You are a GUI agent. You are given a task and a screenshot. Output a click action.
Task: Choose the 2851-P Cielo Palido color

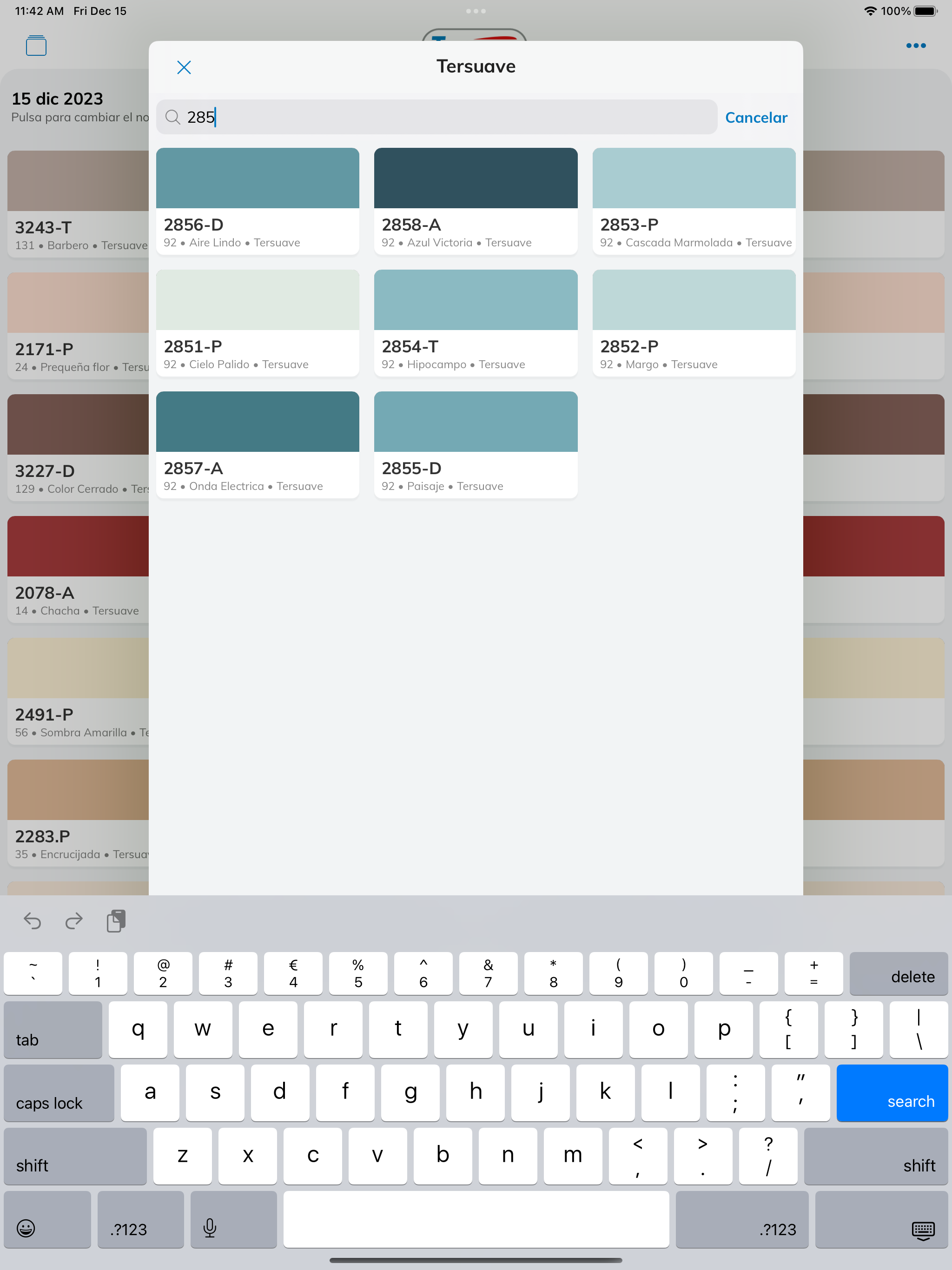[257, 323]
